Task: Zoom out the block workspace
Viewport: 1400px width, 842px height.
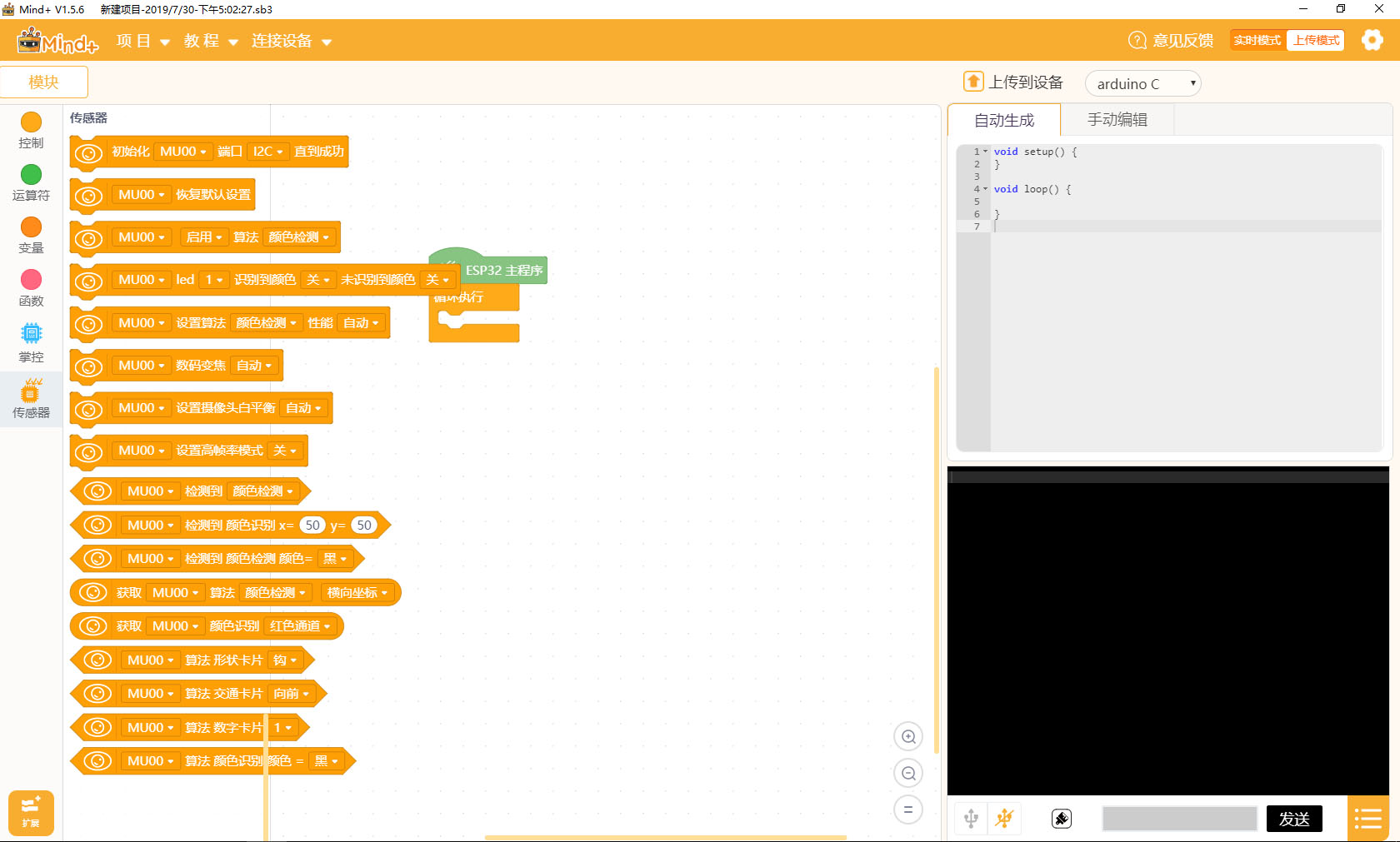Action: (x=908, y=774)
